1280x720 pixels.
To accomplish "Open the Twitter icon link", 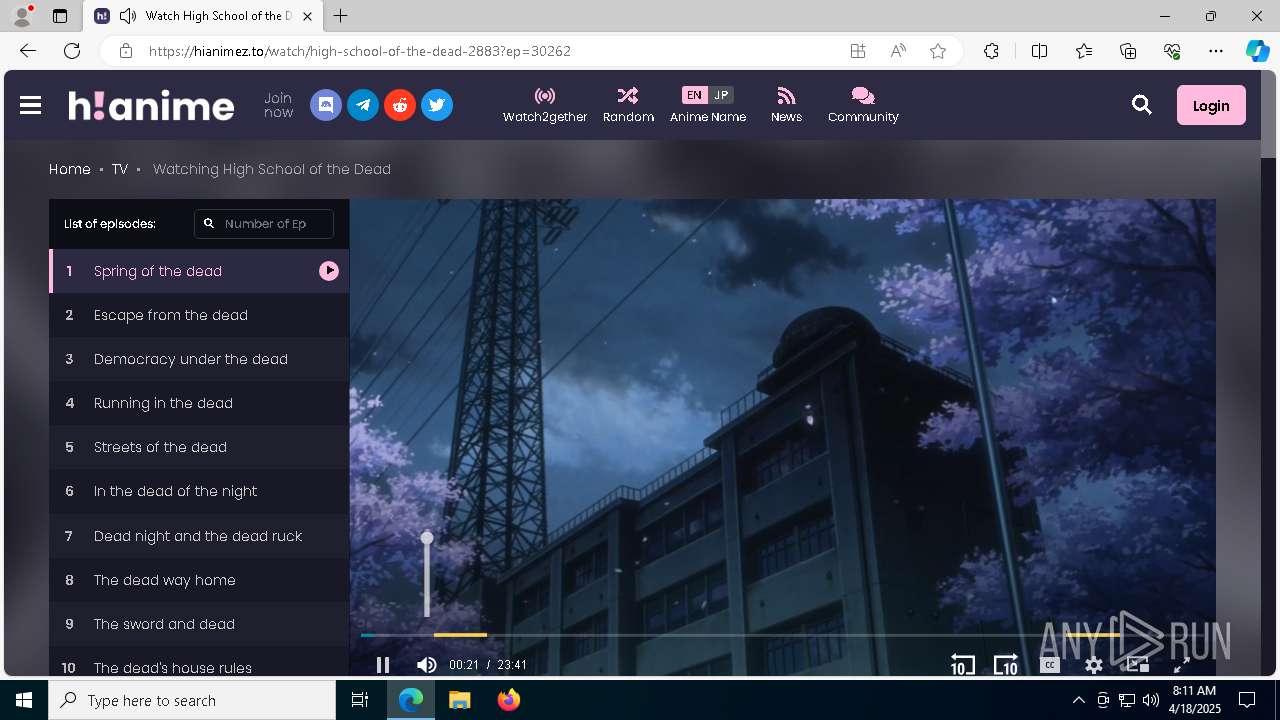I will click(x=437, y=105).
